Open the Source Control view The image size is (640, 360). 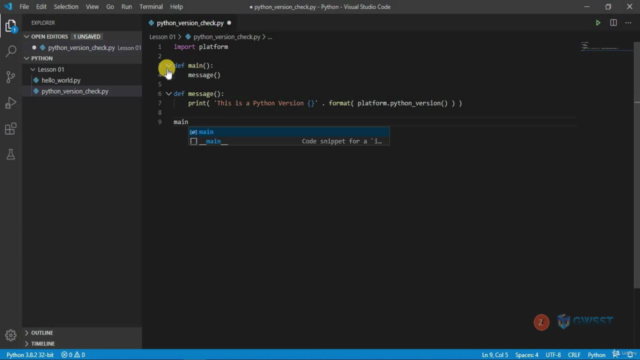(x=11, y=77)
